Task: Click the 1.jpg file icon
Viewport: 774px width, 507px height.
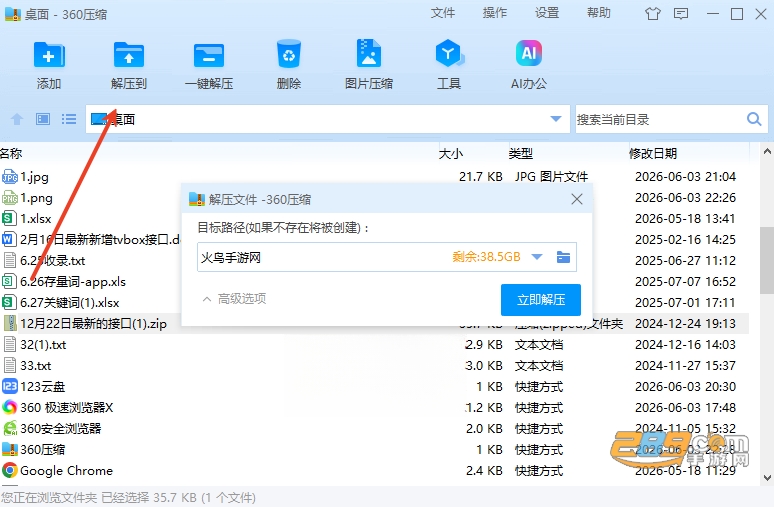Action: (x=9, y=176)
